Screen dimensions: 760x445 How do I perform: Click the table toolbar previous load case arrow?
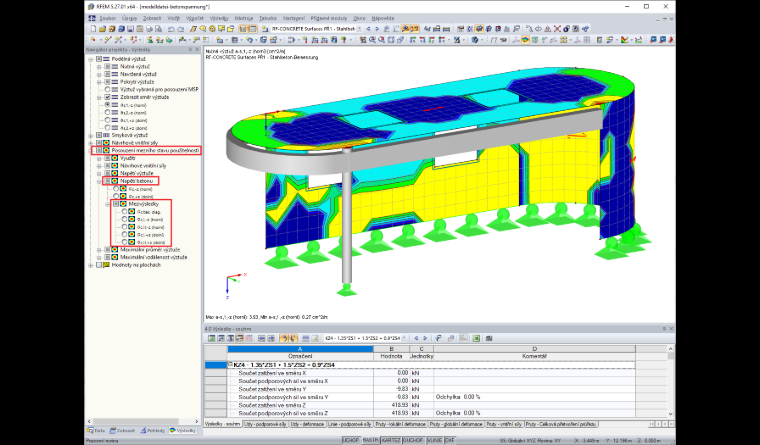tap(416, 338)
